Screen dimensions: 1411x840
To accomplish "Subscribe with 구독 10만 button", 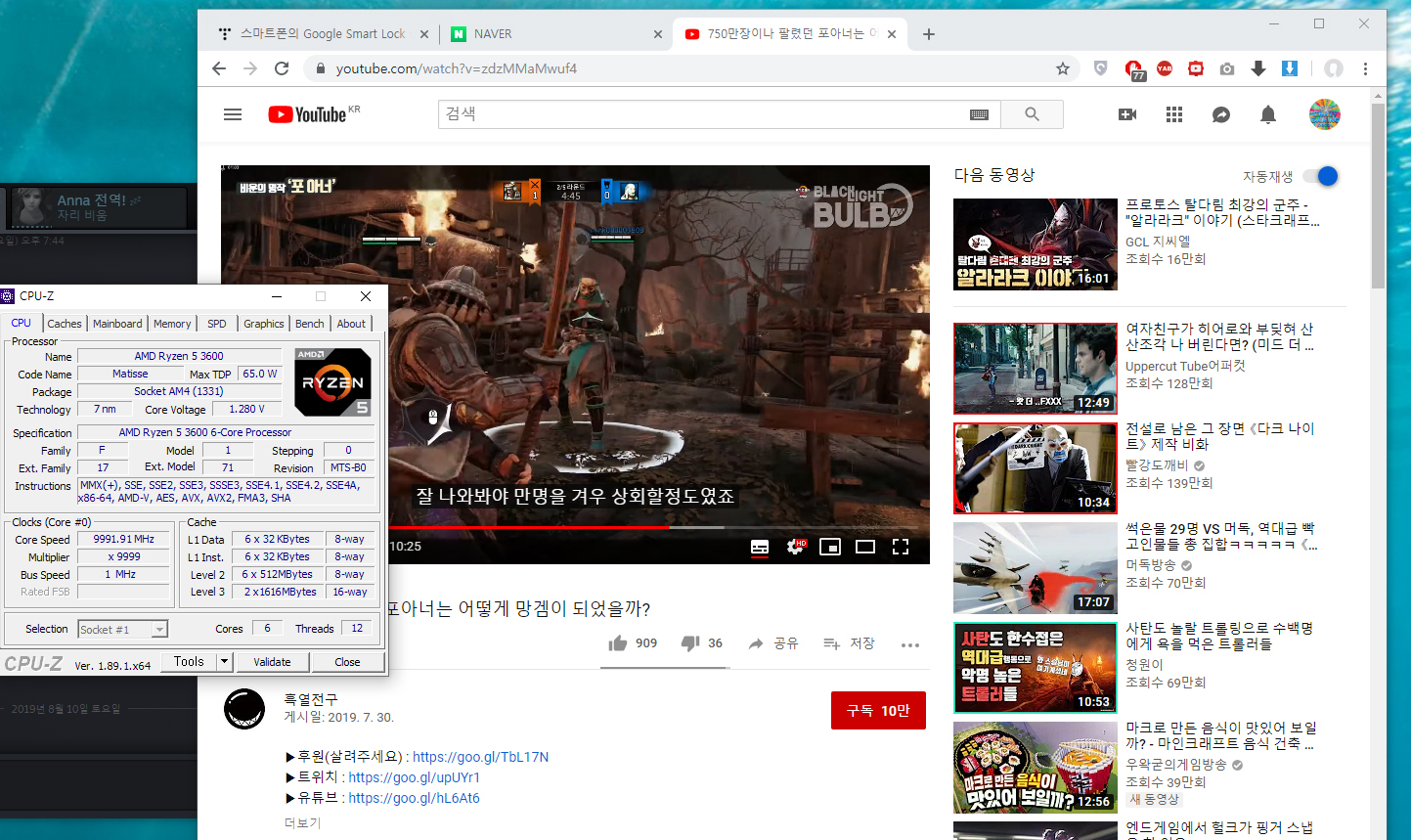I will (x=878, y=711).
